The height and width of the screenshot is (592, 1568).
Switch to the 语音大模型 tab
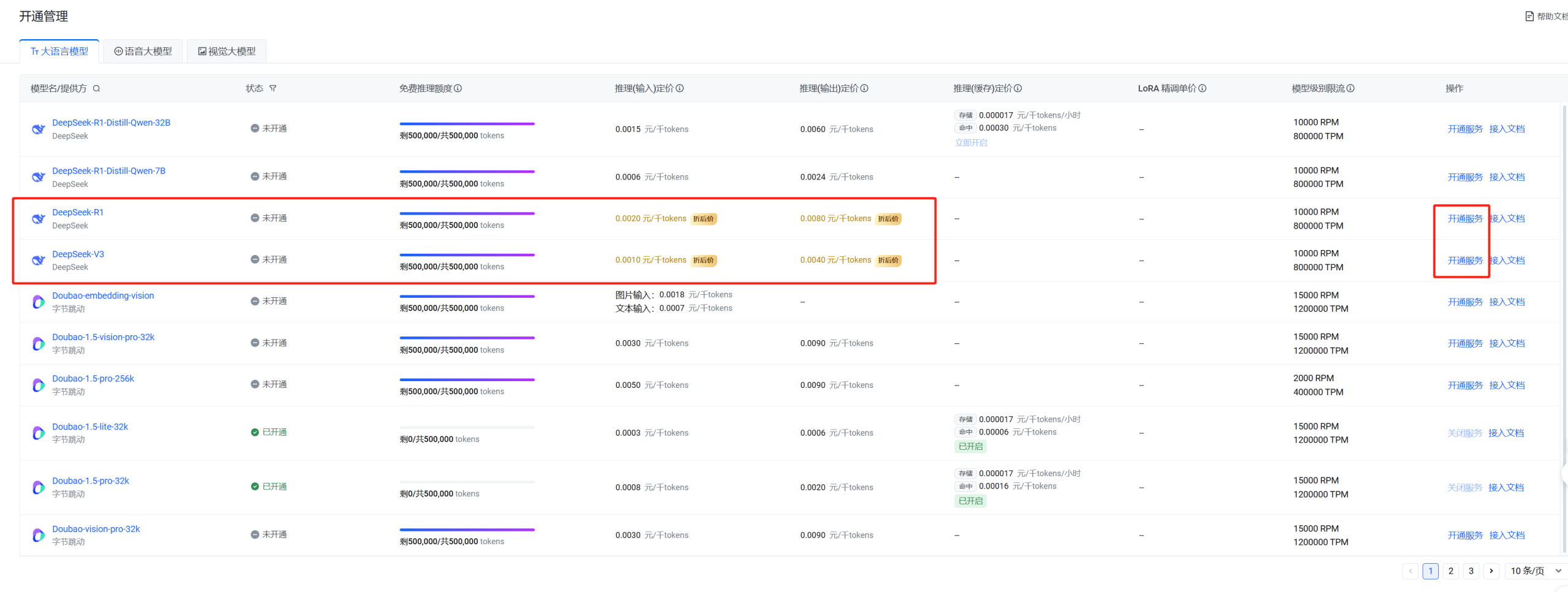coord(143,51)
